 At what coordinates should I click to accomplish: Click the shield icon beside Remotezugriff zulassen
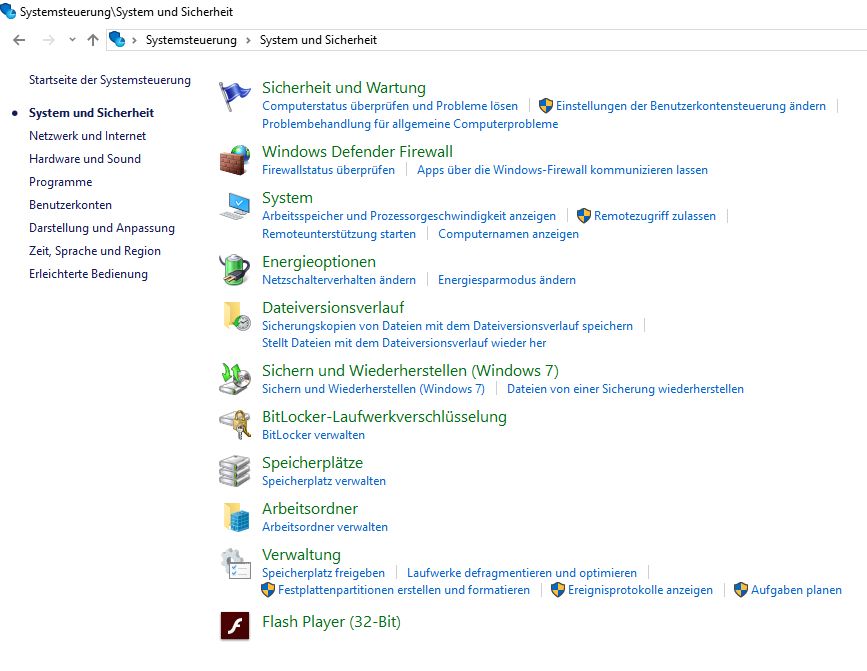click(584, 216)
